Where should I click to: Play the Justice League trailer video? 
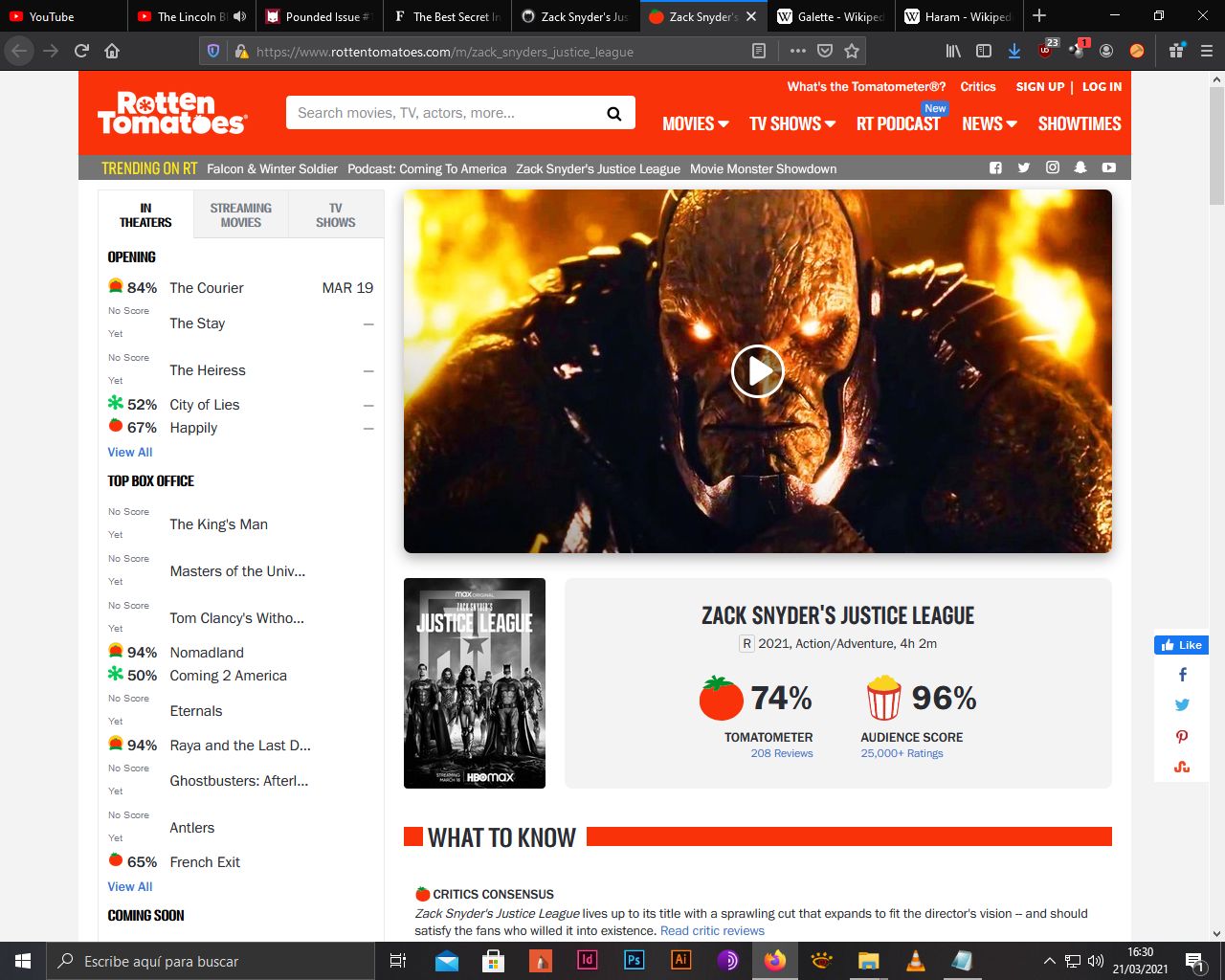coord(757,371)
